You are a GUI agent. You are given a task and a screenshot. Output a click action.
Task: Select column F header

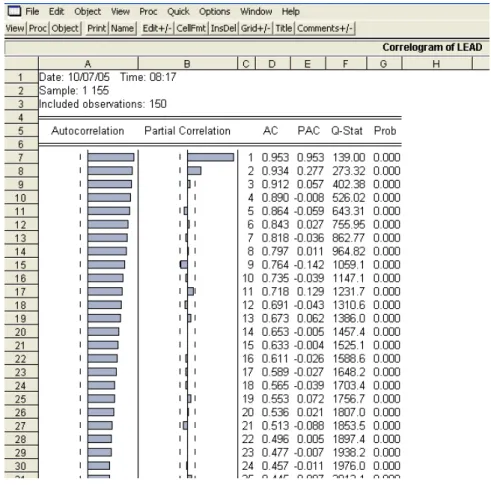(x=345, y=64)
